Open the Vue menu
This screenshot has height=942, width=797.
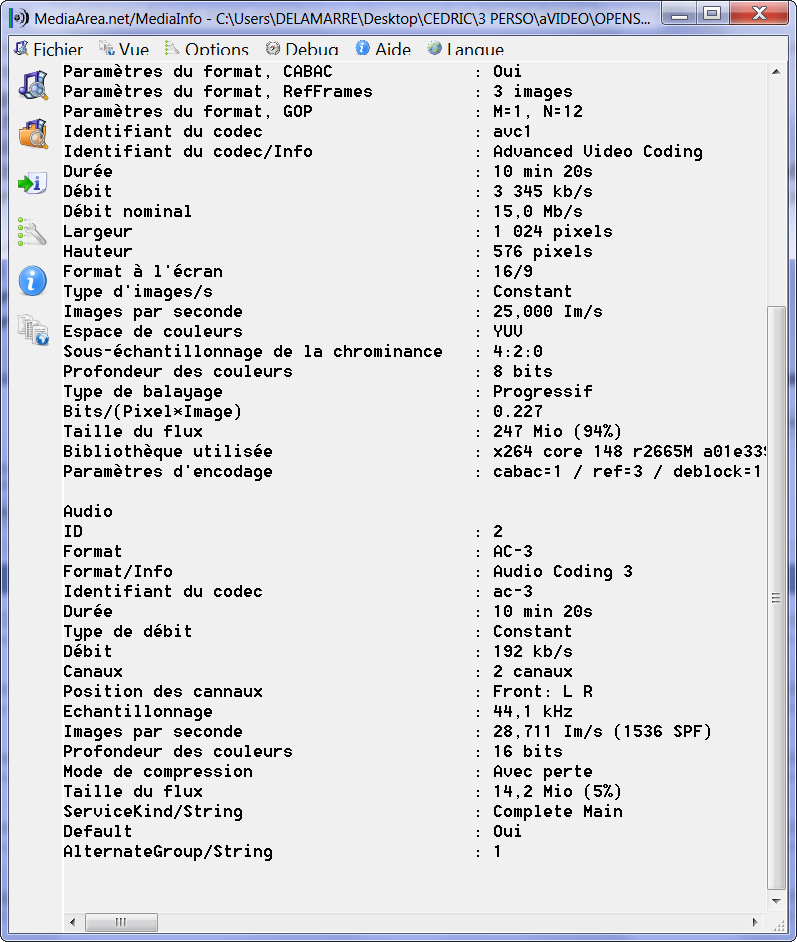[x=124, y=49]
